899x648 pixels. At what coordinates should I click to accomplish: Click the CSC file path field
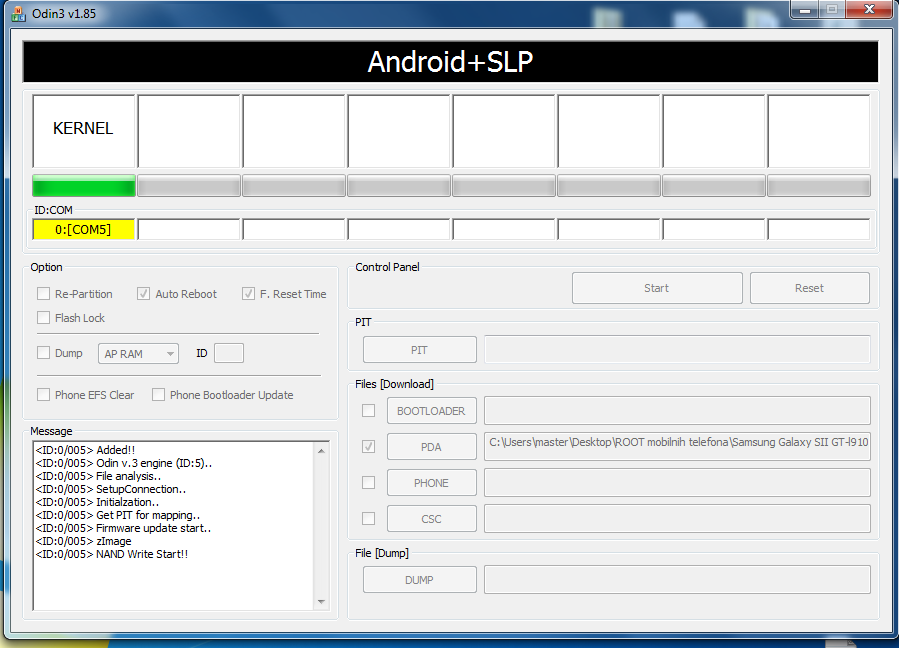(x=677, y=519)
